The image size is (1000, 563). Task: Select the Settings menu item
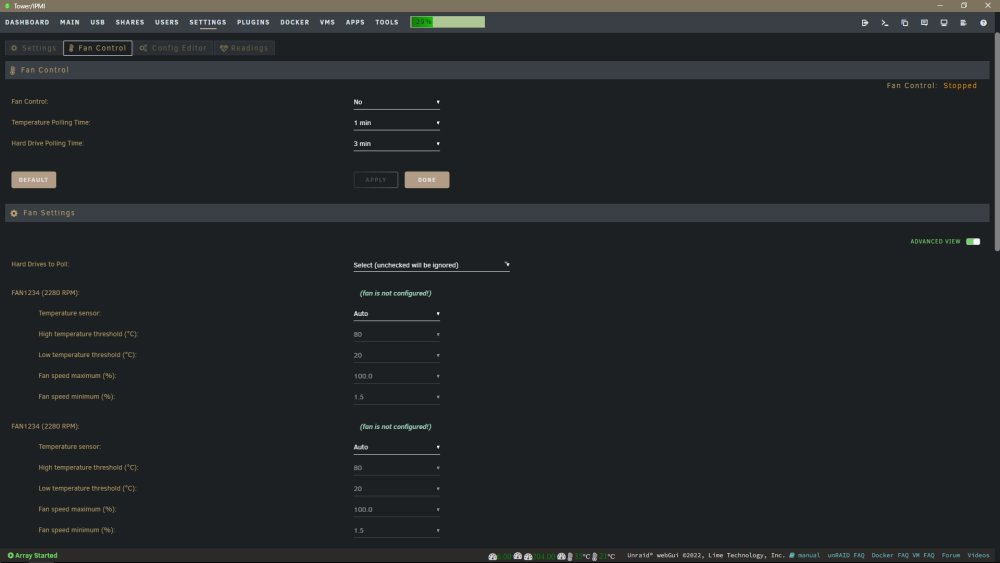click(208, 22)
